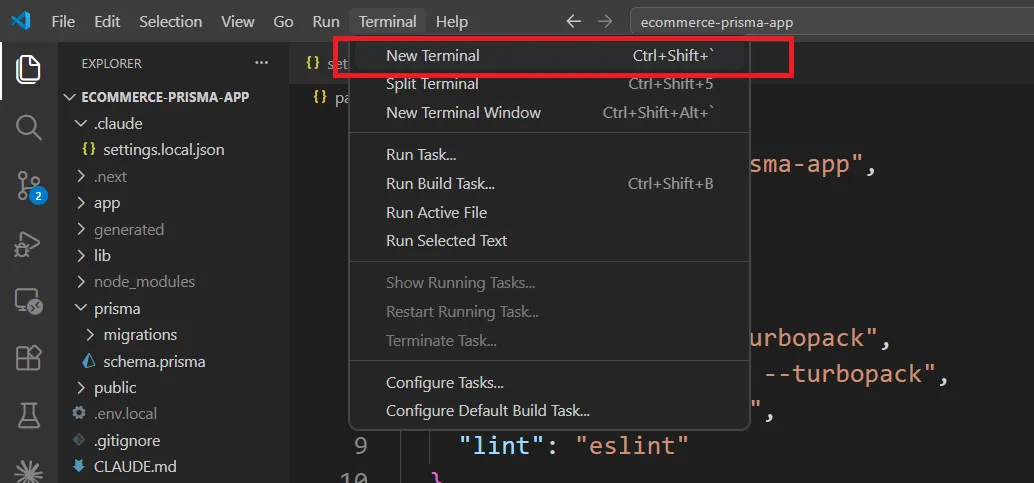Open the Go menu
Screen dimensions: 1034x483
(283, 22)
